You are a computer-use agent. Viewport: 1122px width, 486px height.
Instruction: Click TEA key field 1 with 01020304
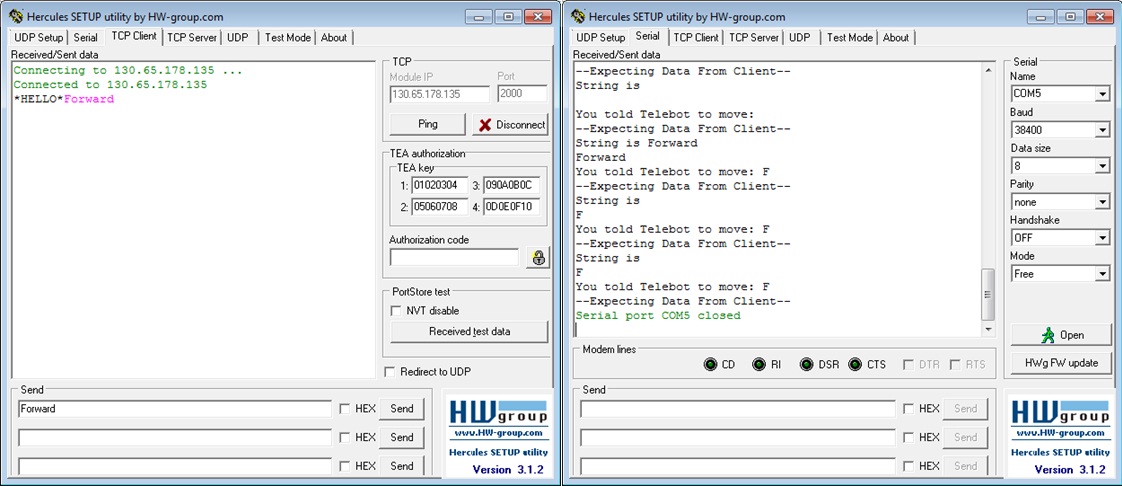coord(439,186)
